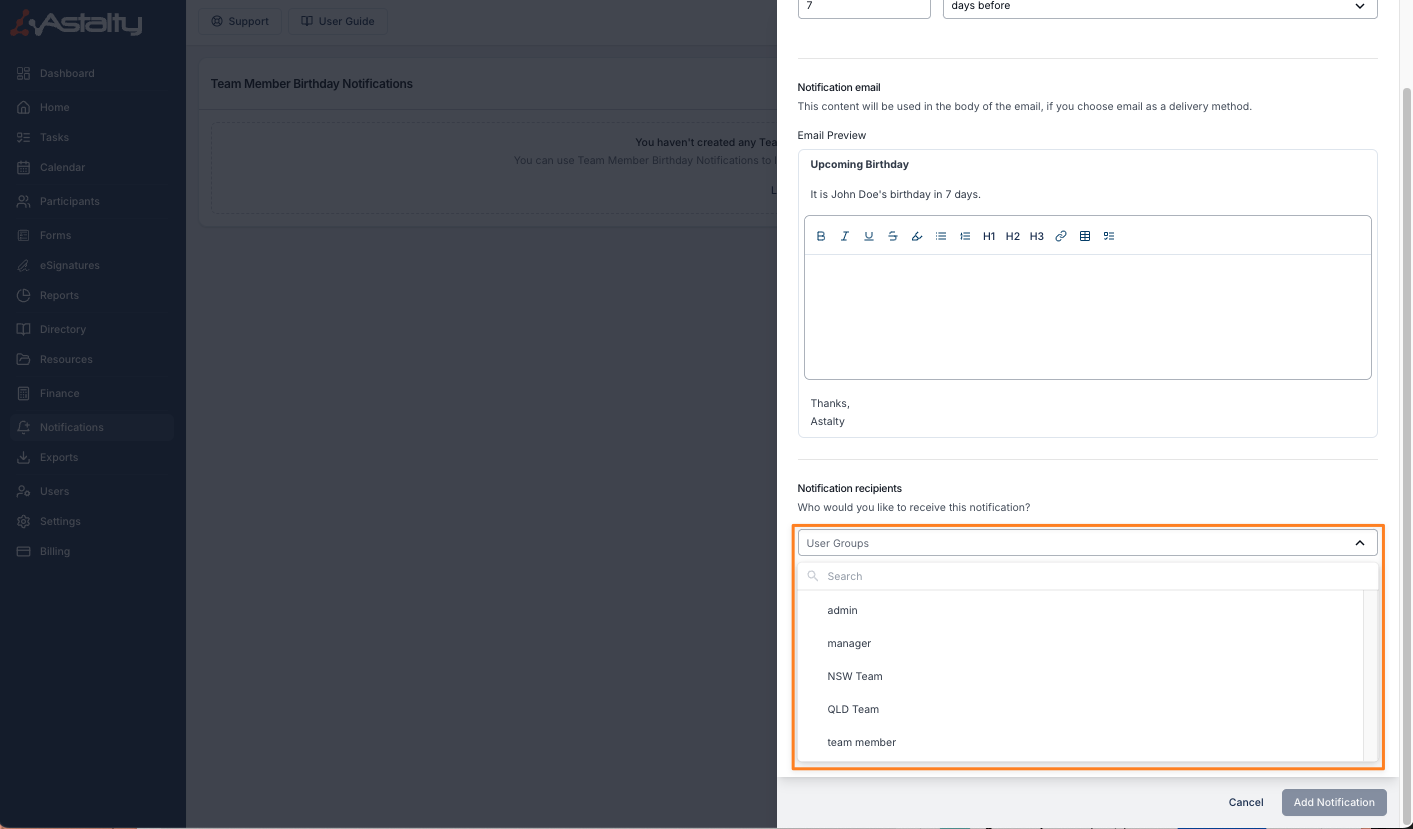The height and width of the screenshot is (829, 1413).
Task: Open Notifications in the sidebar
Action: click(x=71, y=427)
